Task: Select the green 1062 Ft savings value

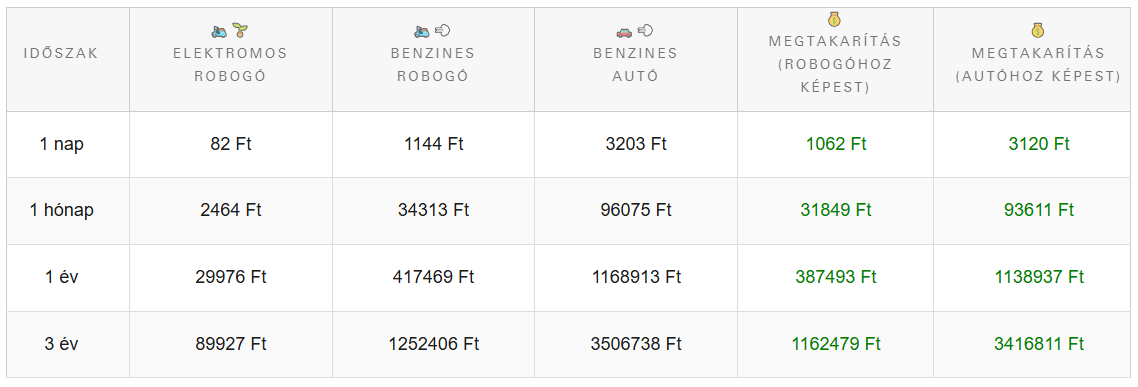Action: tap(836, 144)
